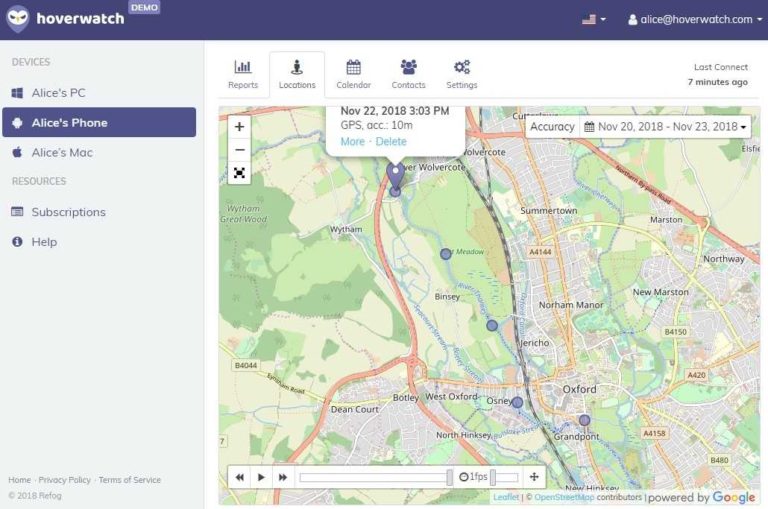Click the Windows icon beside Alice's PC
Screen dimensions: 768x509
tap(17, 93)
